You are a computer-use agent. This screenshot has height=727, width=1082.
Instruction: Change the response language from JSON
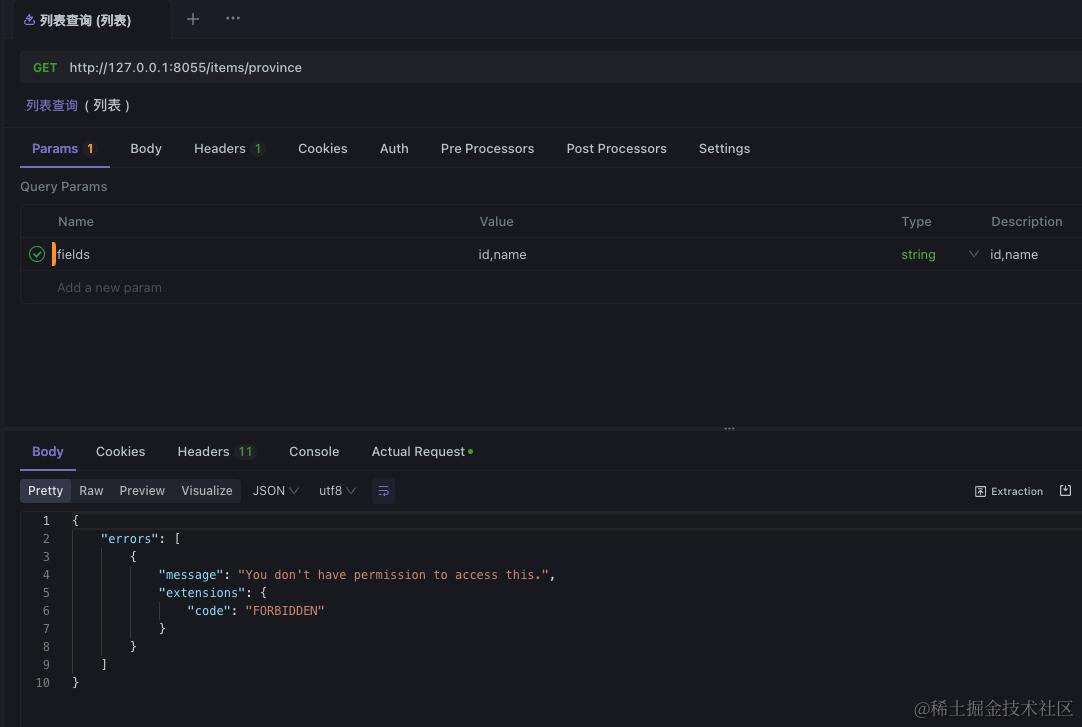click(x=275, y=490)
